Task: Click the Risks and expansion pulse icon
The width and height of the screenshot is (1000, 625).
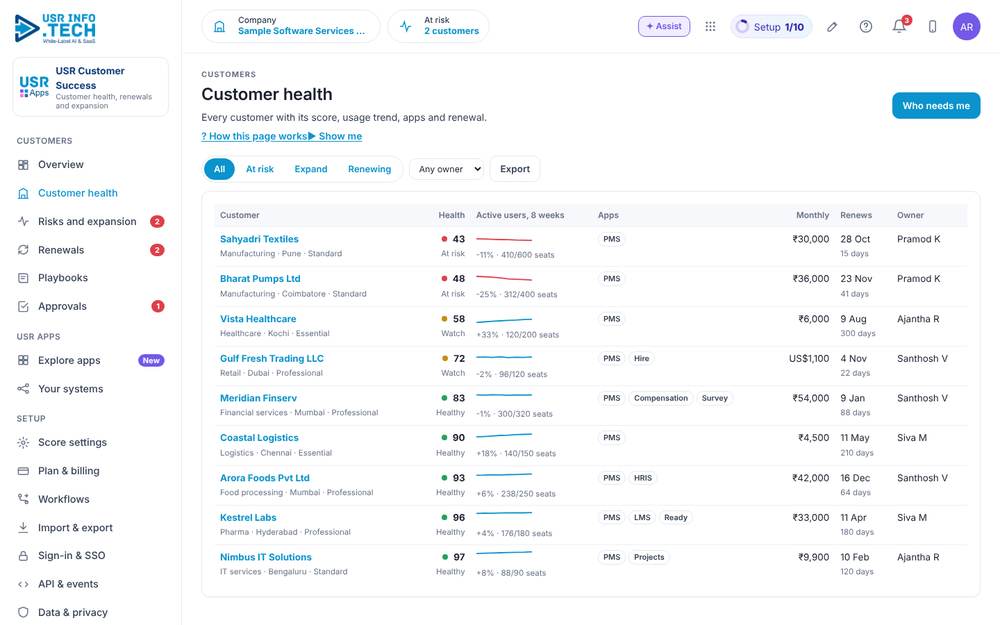Action: (x=23, y=221)
